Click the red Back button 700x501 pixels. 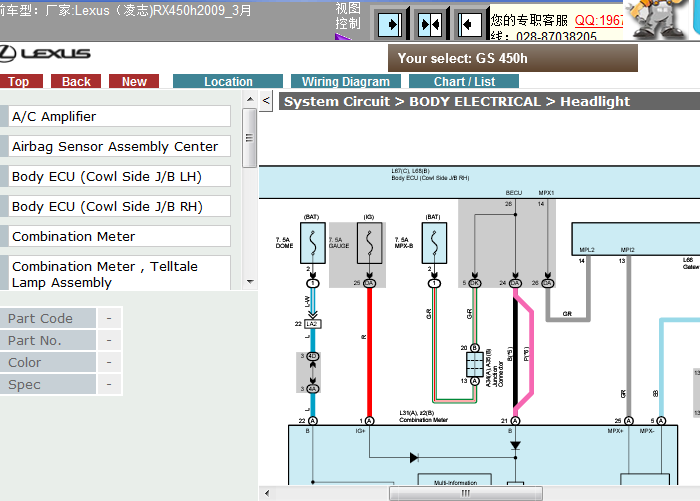[x=76, y=81]
